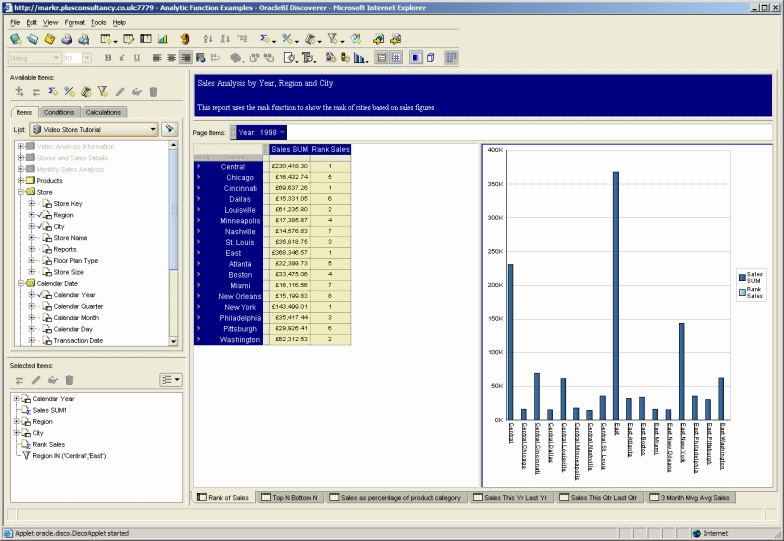Viewport: 784px width, 541px height.
Task: Click the new filter icon under Available Items
Action: point(102,92)
